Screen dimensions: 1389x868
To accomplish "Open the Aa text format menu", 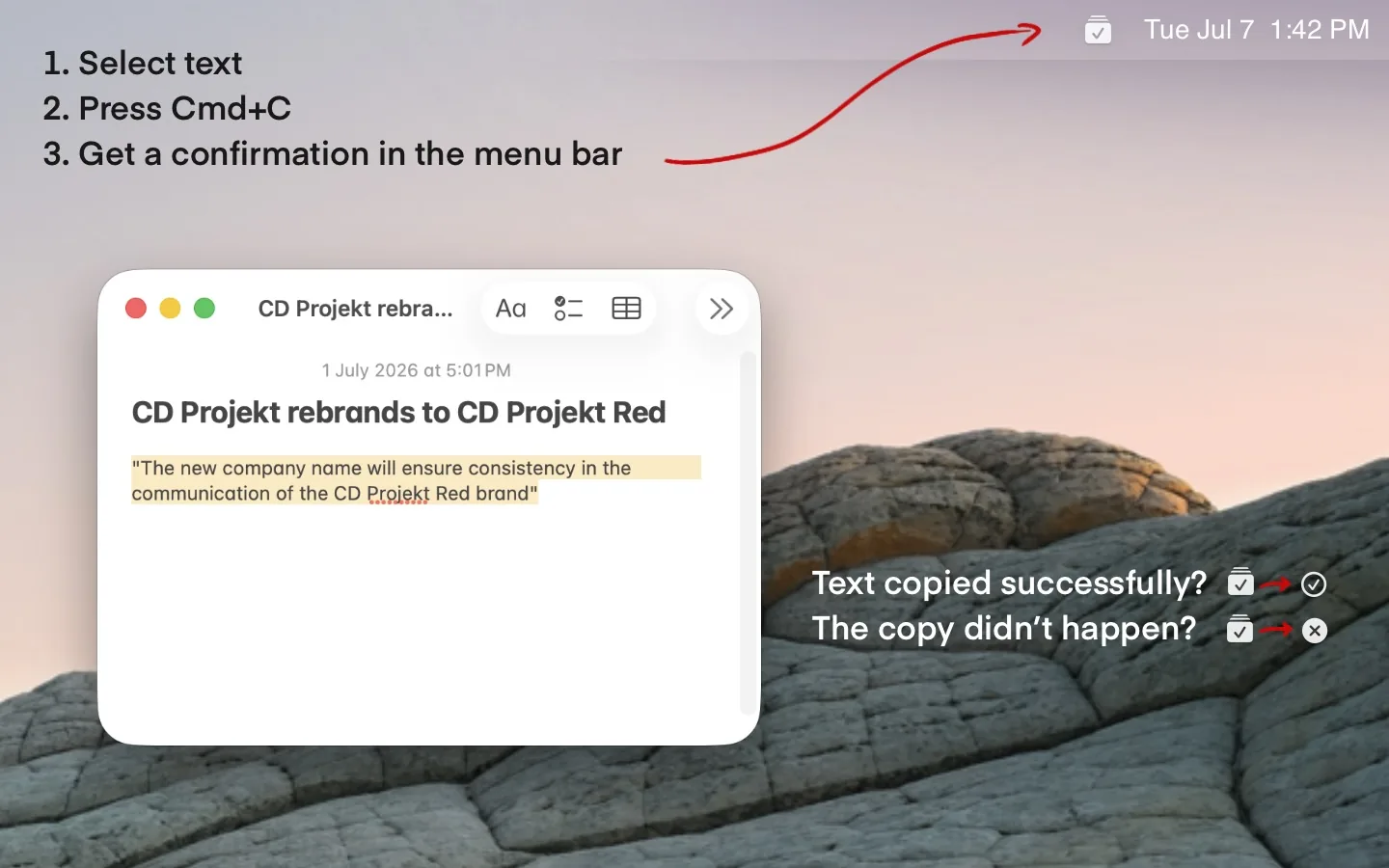I will click(x=510, y=309).
